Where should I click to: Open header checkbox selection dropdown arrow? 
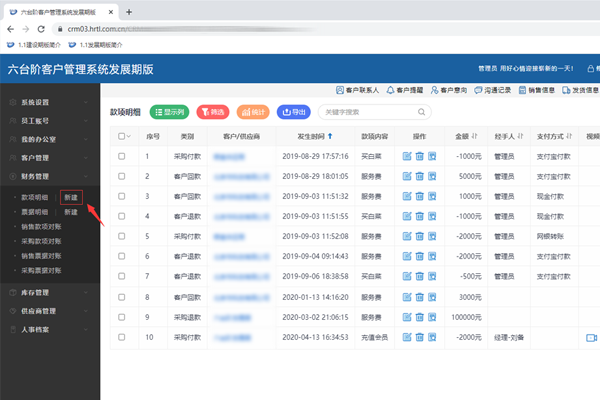coord(129,136)
